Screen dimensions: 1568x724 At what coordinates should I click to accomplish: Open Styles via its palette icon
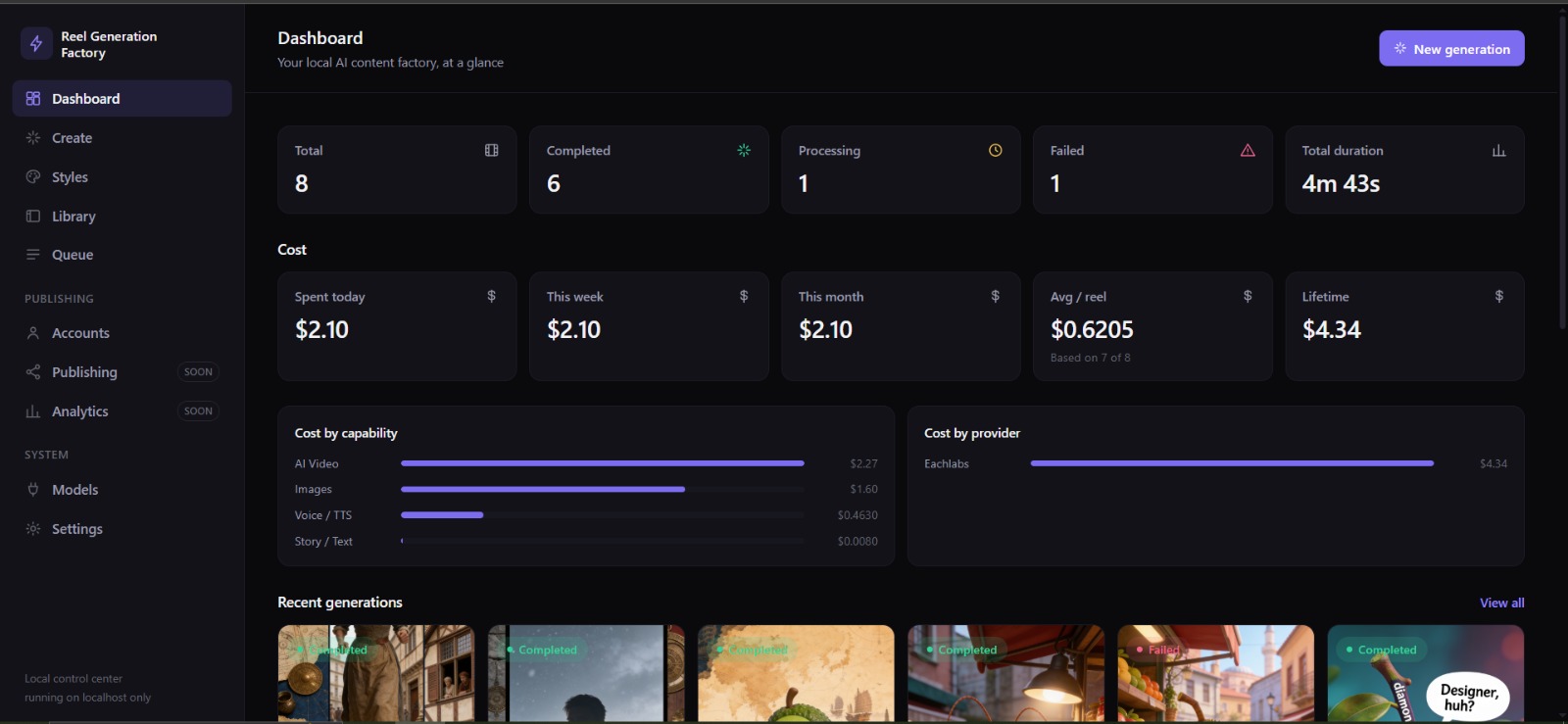click(33, 177)
